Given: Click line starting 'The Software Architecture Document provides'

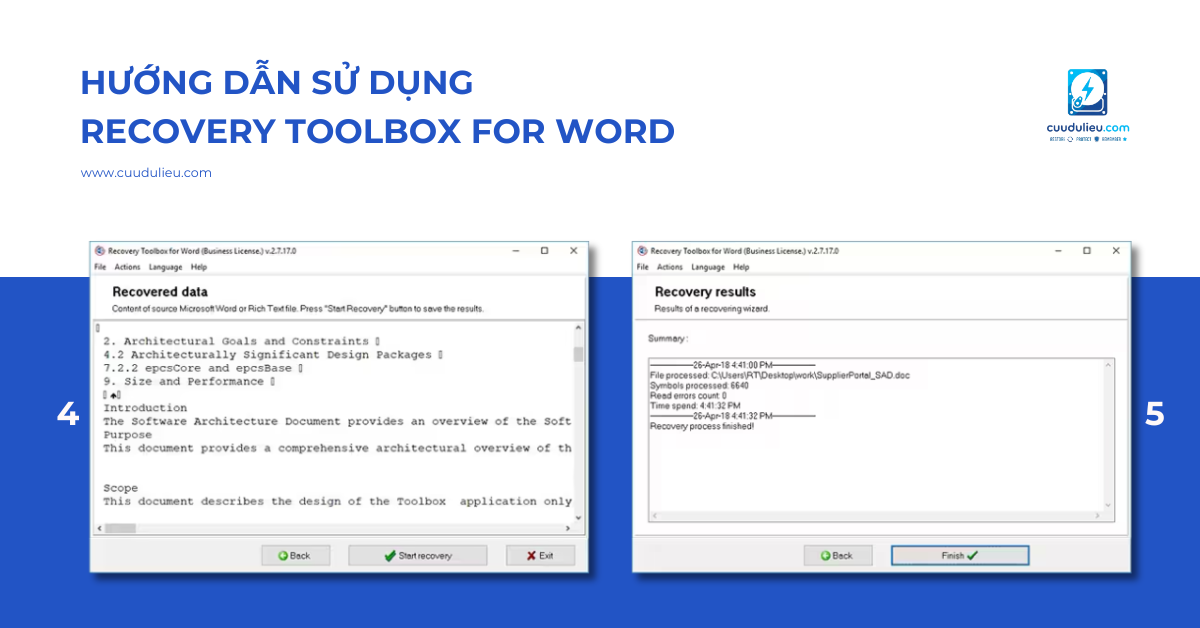Looking at the screenshot, I should (x=337, y=421).
